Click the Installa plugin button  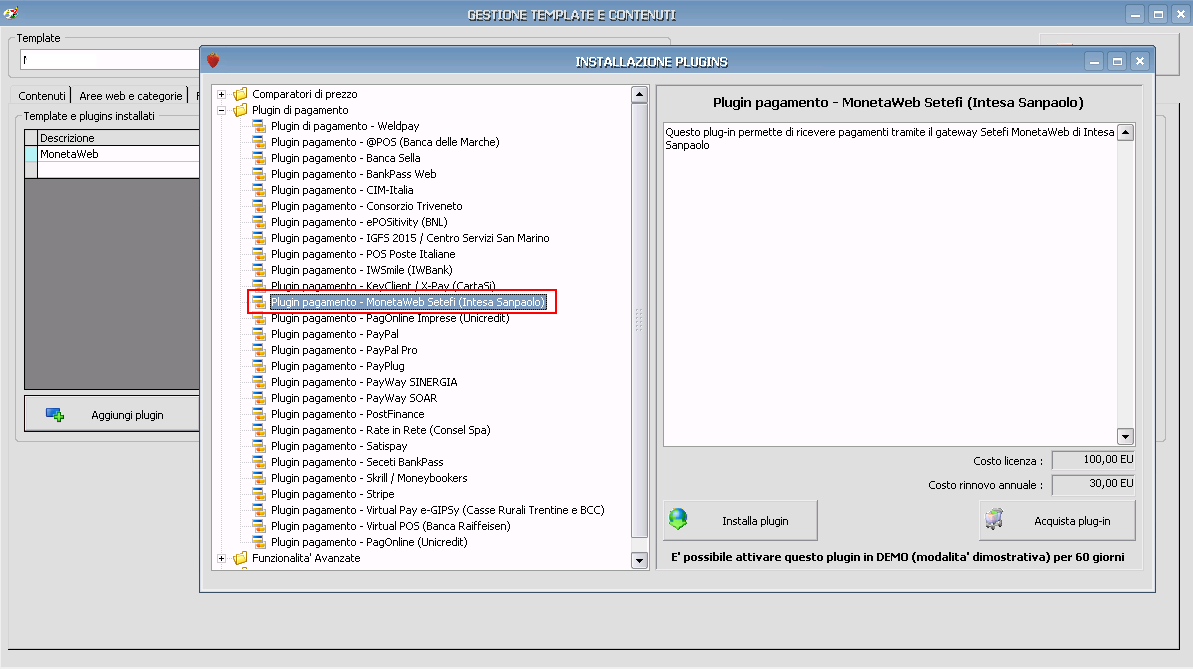pos(740,521)
